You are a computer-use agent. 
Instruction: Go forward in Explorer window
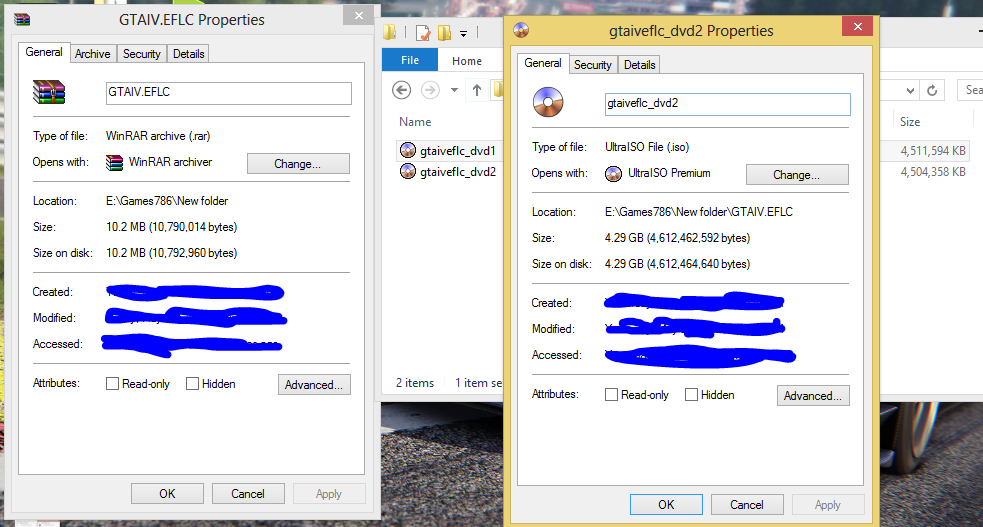click(430, 90)
